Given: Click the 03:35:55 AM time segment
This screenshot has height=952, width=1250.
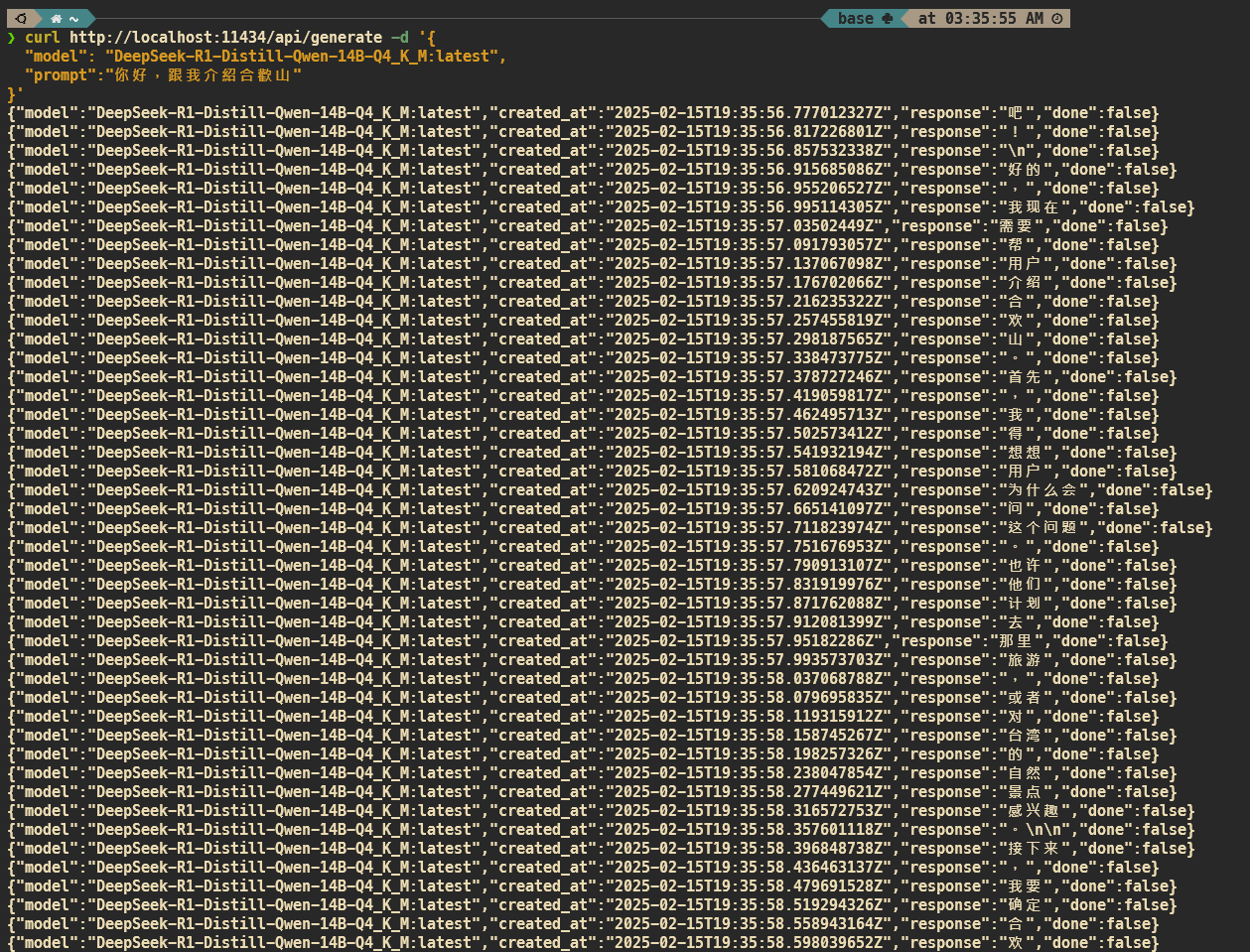Looking at the screenshot, I should pyautogui.click(x=980, y=18).
